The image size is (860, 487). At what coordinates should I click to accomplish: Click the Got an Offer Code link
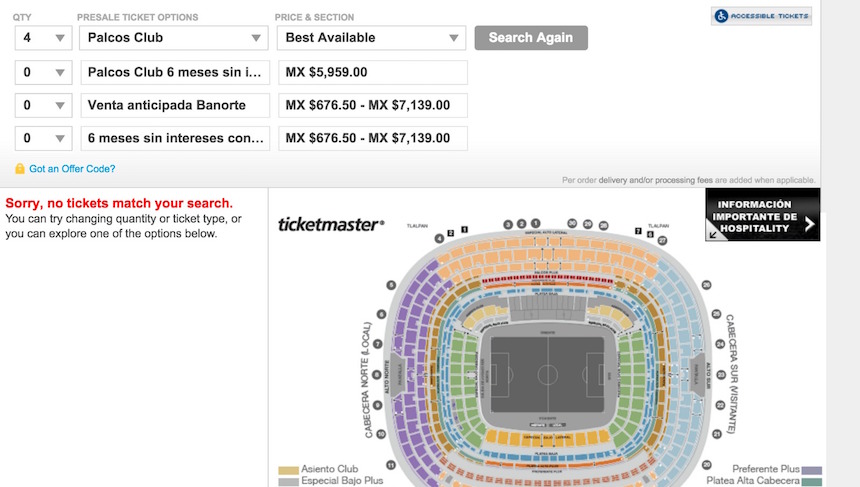pos(72,169)
